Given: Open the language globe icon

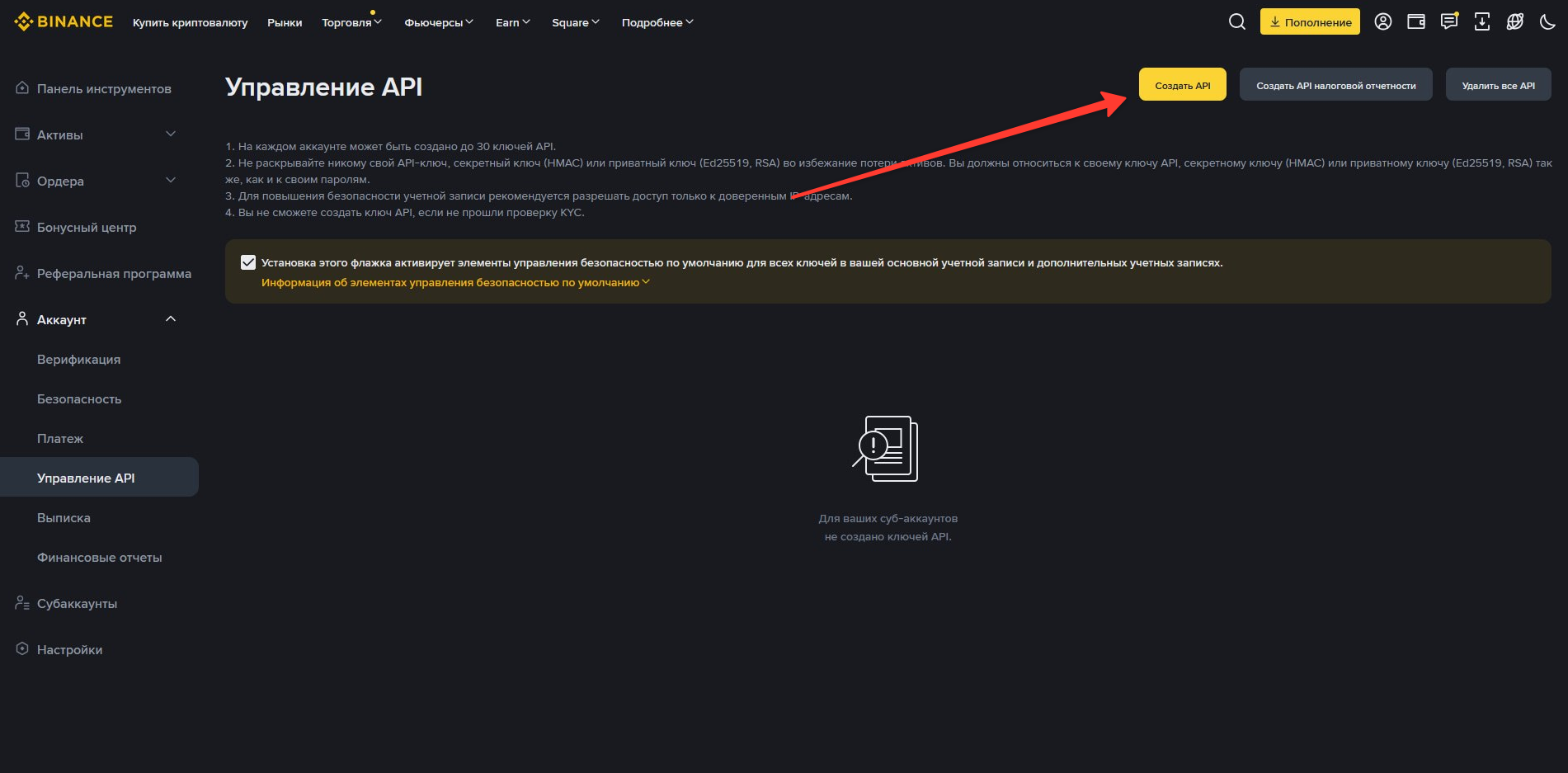Looking at the screenshot, I should [x=1515, y=21].
